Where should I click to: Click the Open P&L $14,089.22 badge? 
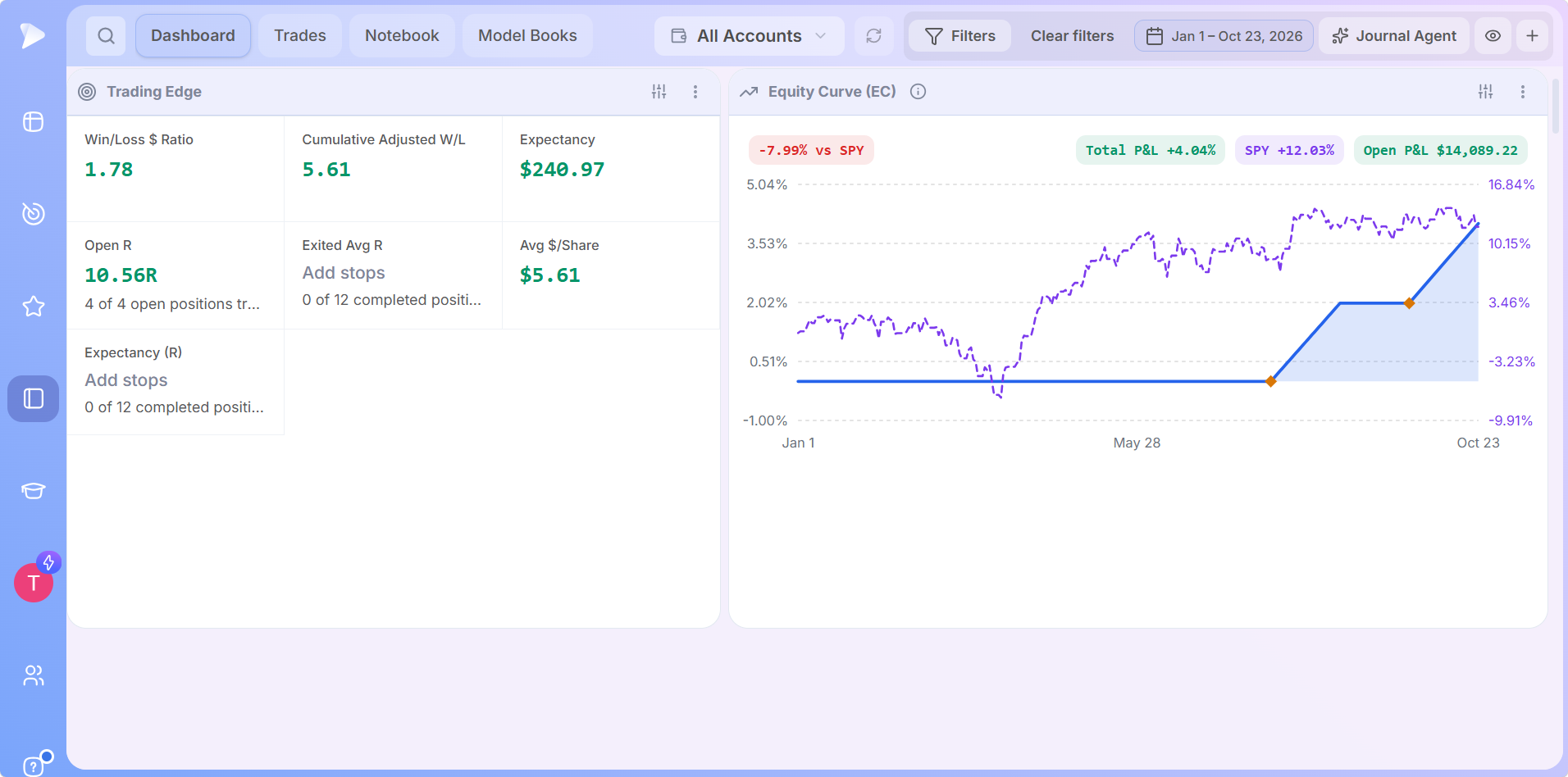(1440, 150)
